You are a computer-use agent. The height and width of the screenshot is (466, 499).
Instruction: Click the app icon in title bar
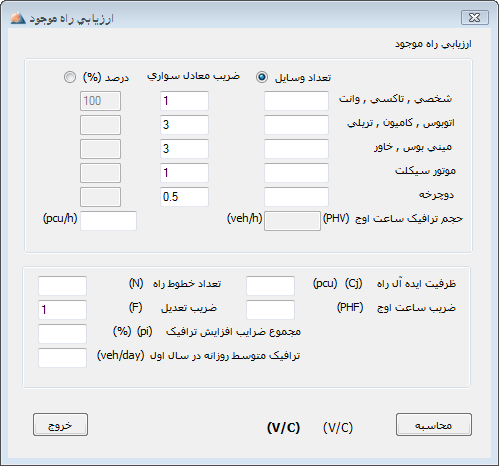point(18,18)
